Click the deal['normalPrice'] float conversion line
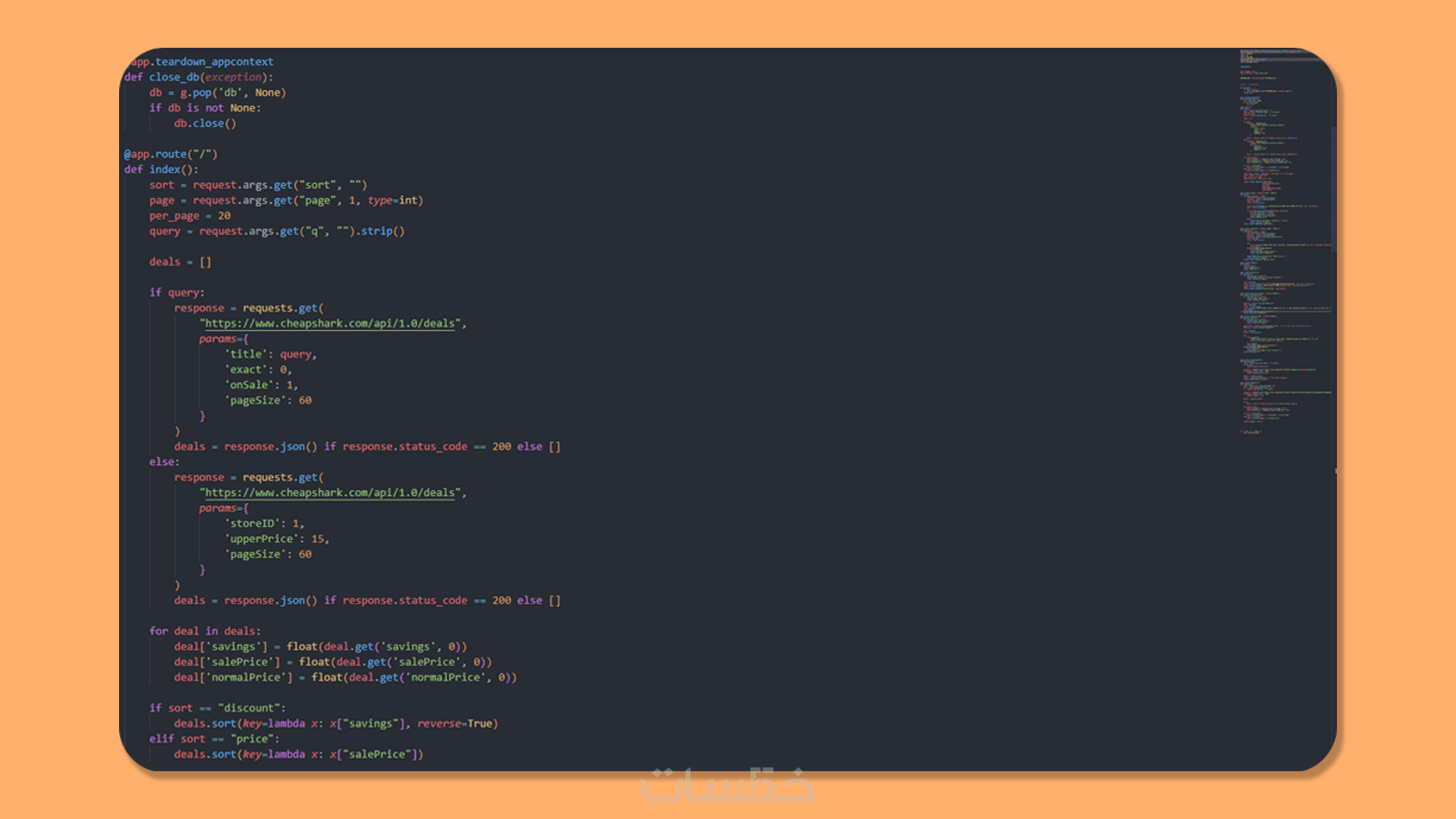The width and height of the screenshot is (1456, 819). click(345, 678)
